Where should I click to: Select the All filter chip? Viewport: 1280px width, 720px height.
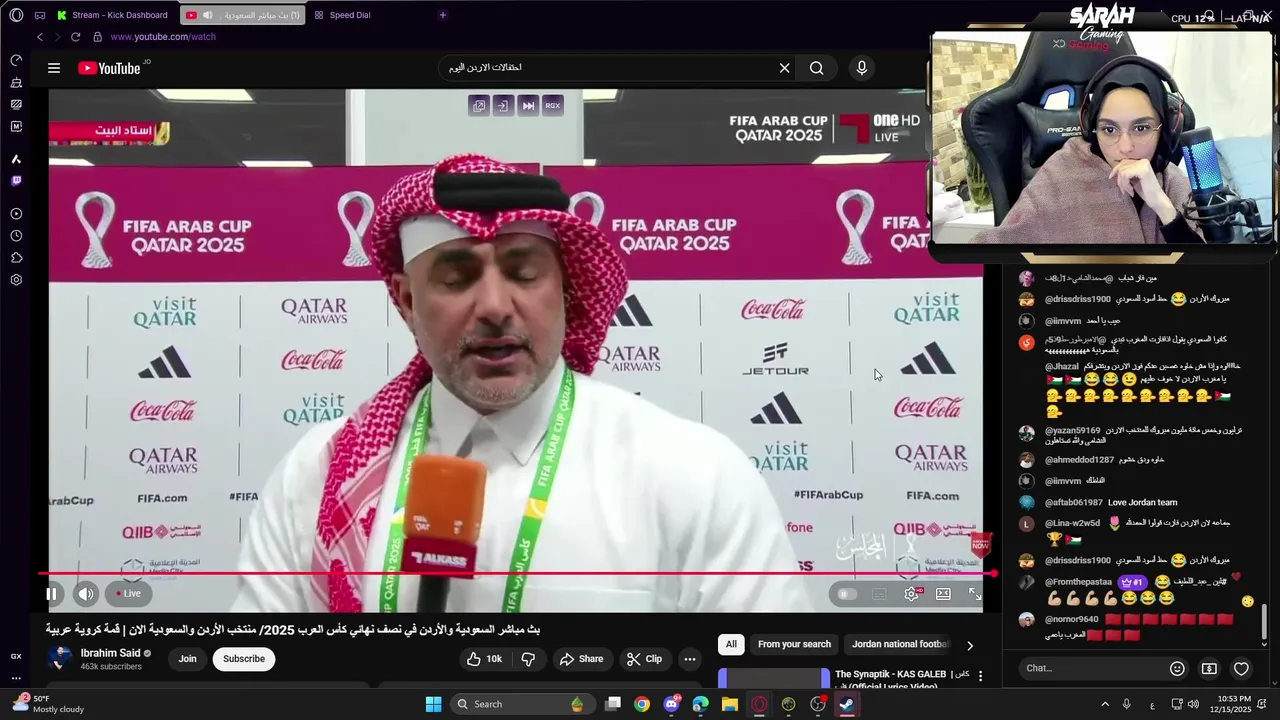731,644
